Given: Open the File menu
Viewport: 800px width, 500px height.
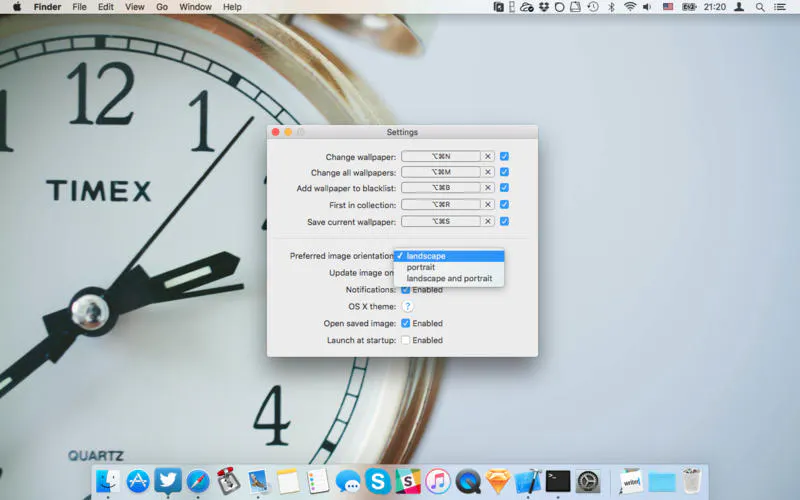Looking at the screenshot, I should pos(79,7).
